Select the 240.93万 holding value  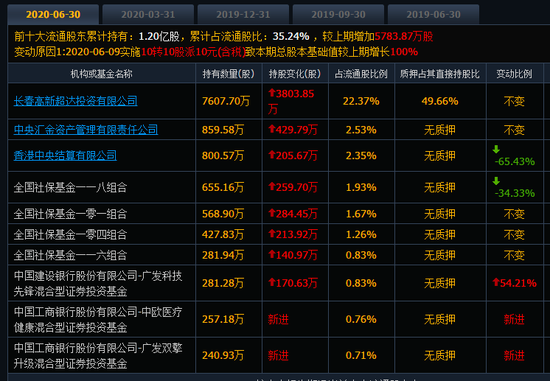[223, 355]
